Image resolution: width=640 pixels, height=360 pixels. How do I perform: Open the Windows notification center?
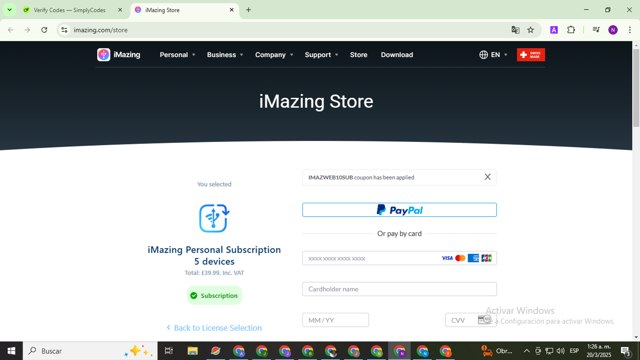625,351
